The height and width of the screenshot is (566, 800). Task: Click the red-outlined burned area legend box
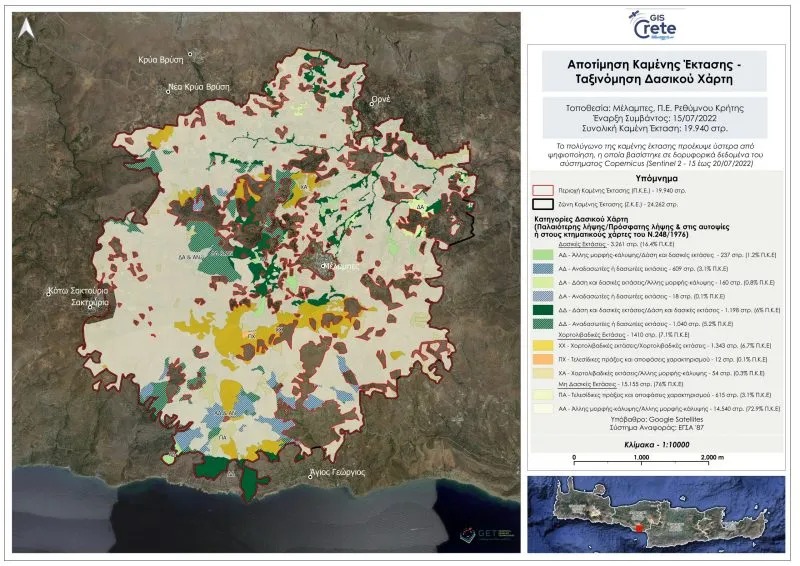542,190
